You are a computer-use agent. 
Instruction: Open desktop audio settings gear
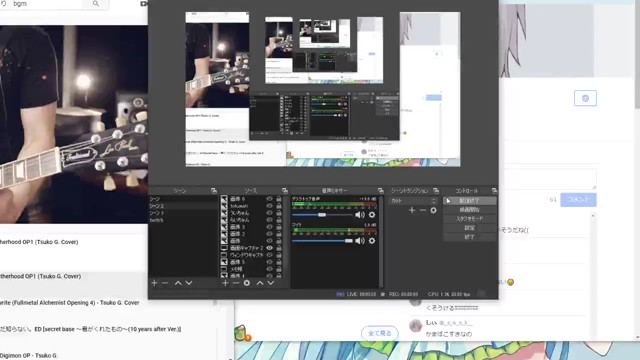click(x=372, y=215)
